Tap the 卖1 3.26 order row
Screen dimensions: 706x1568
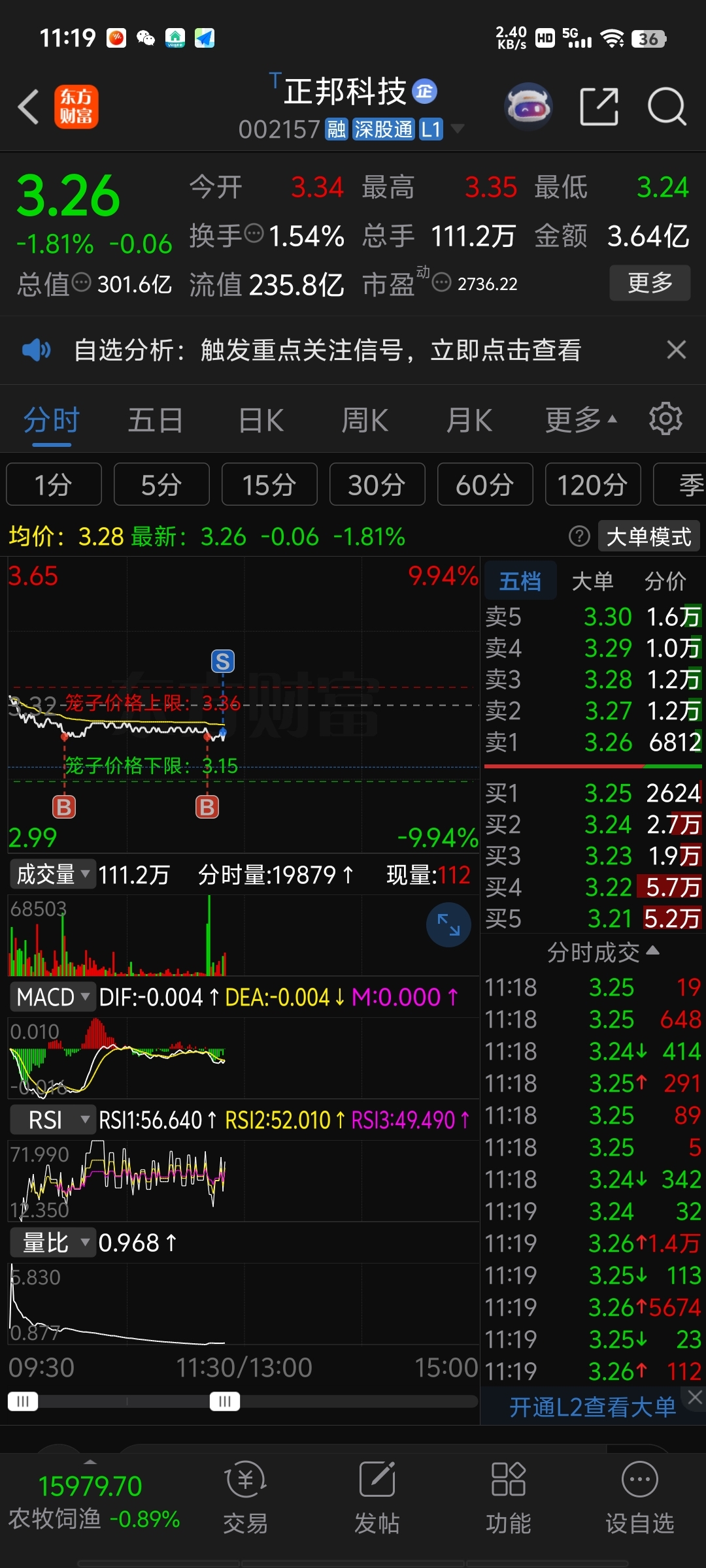point(593,742)
